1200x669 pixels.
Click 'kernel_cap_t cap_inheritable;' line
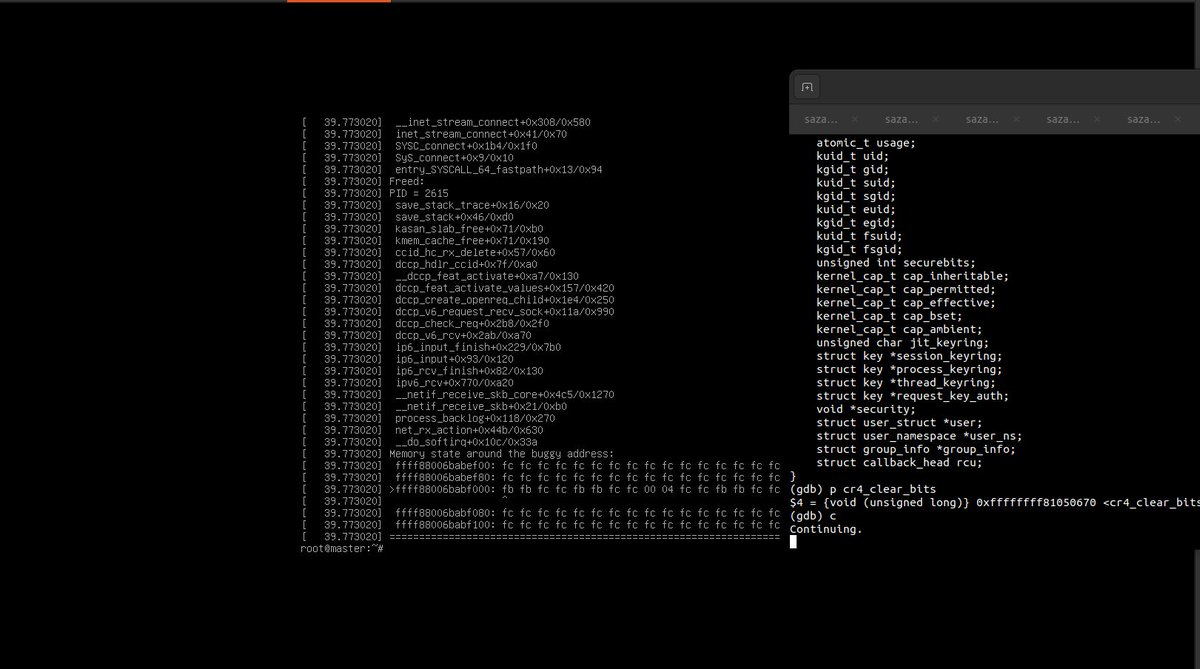pyautogui.click(x=913, y=276)
